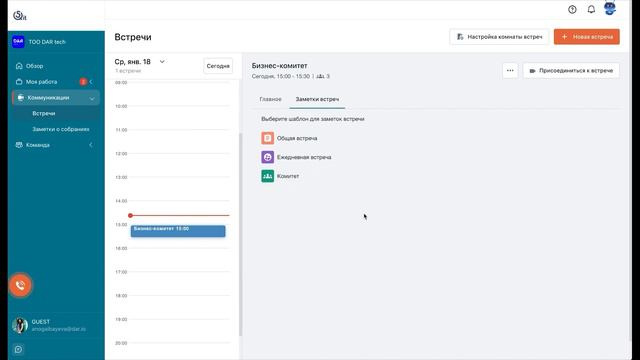Select the Комитет label
Screen dimensions: 640x360
(x=288, y=176)
